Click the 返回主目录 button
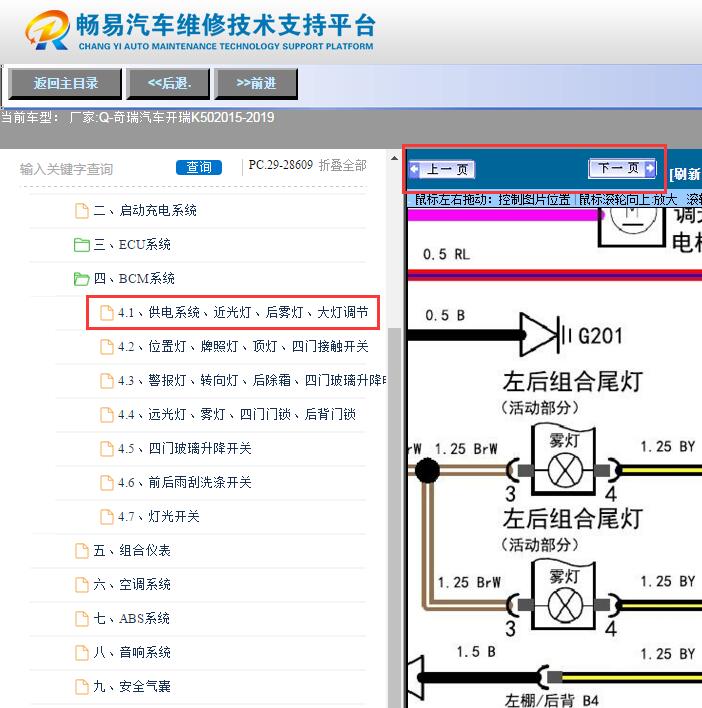The width and height of the screenshot is (702, 708). point(65,84)
